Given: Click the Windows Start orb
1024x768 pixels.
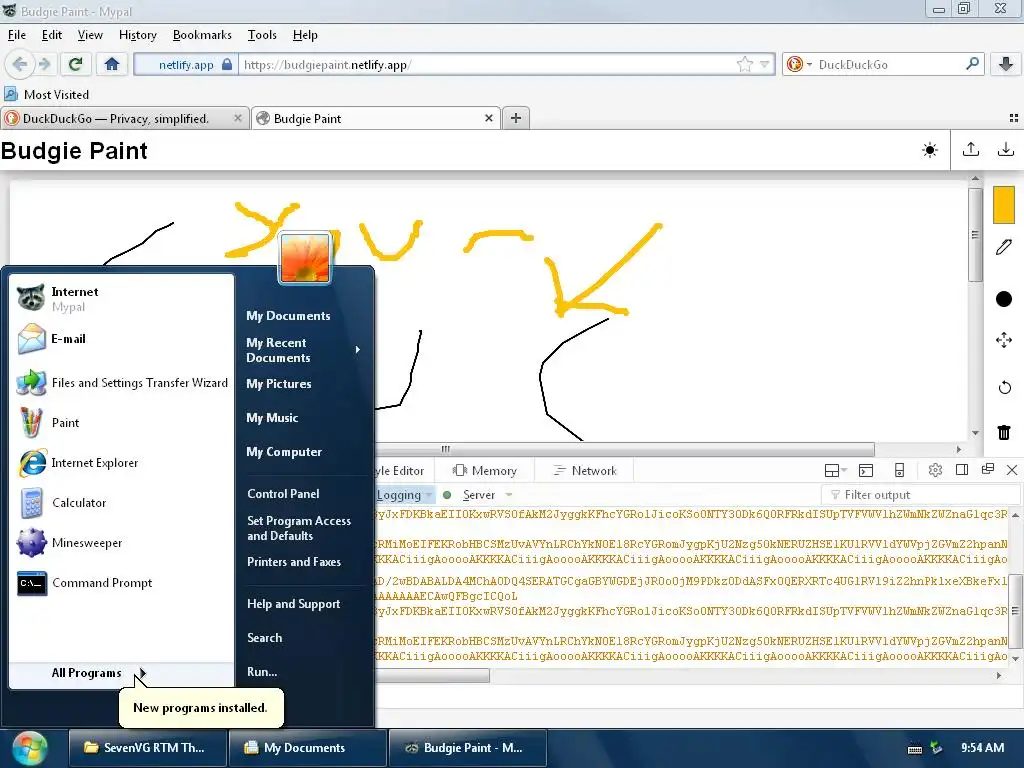Looking at the screenshot, I should tap(29, 748).
